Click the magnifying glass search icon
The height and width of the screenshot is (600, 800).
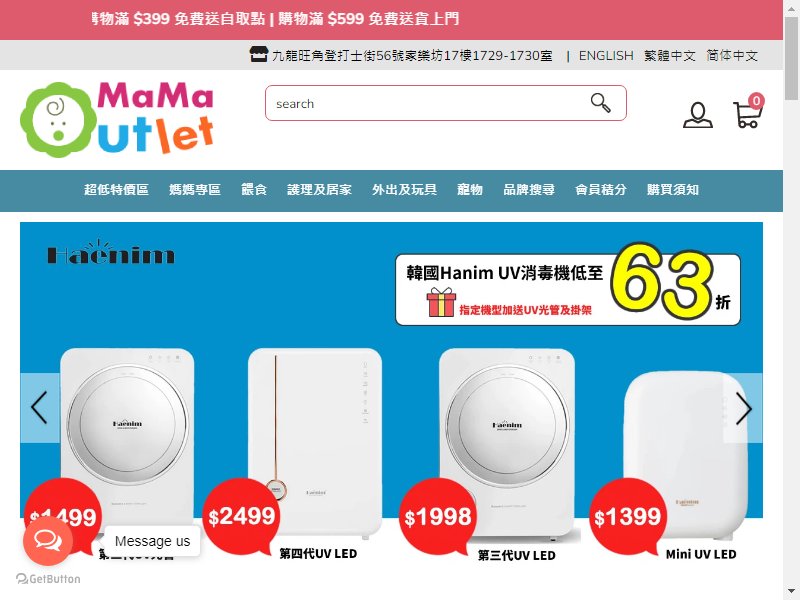601,103
